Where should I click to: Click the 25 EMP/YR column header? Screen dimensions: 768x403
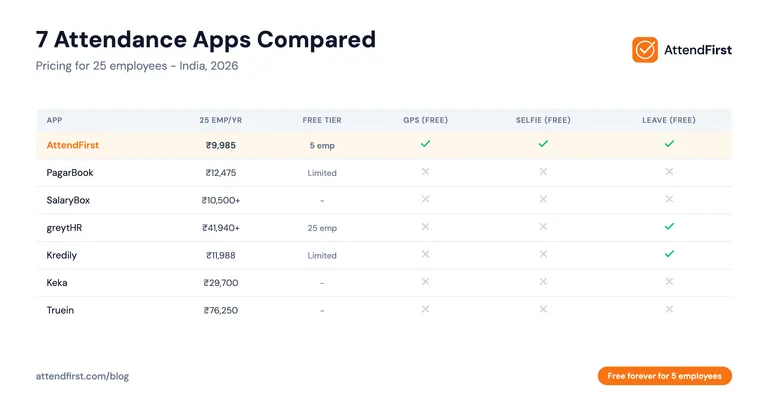[220, 120]
